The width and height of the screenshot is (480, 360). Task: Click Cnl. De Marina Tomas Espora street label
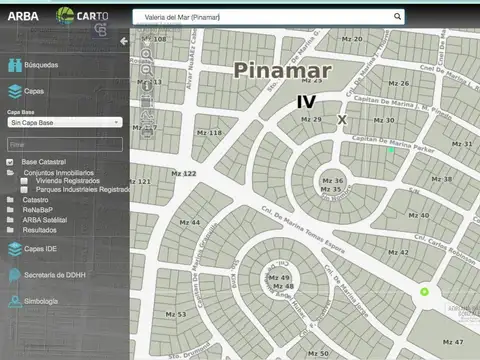303,229
